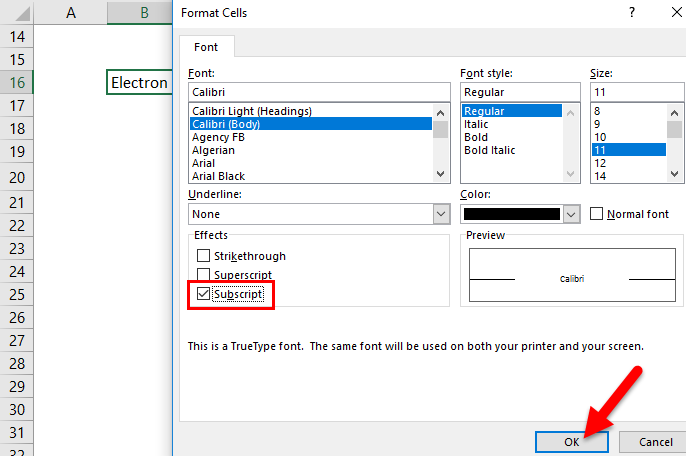The width and height of the screenshot is (686, 456).
Task: Open the Color dropdown arrow
Action: click(x=571, y=214)
